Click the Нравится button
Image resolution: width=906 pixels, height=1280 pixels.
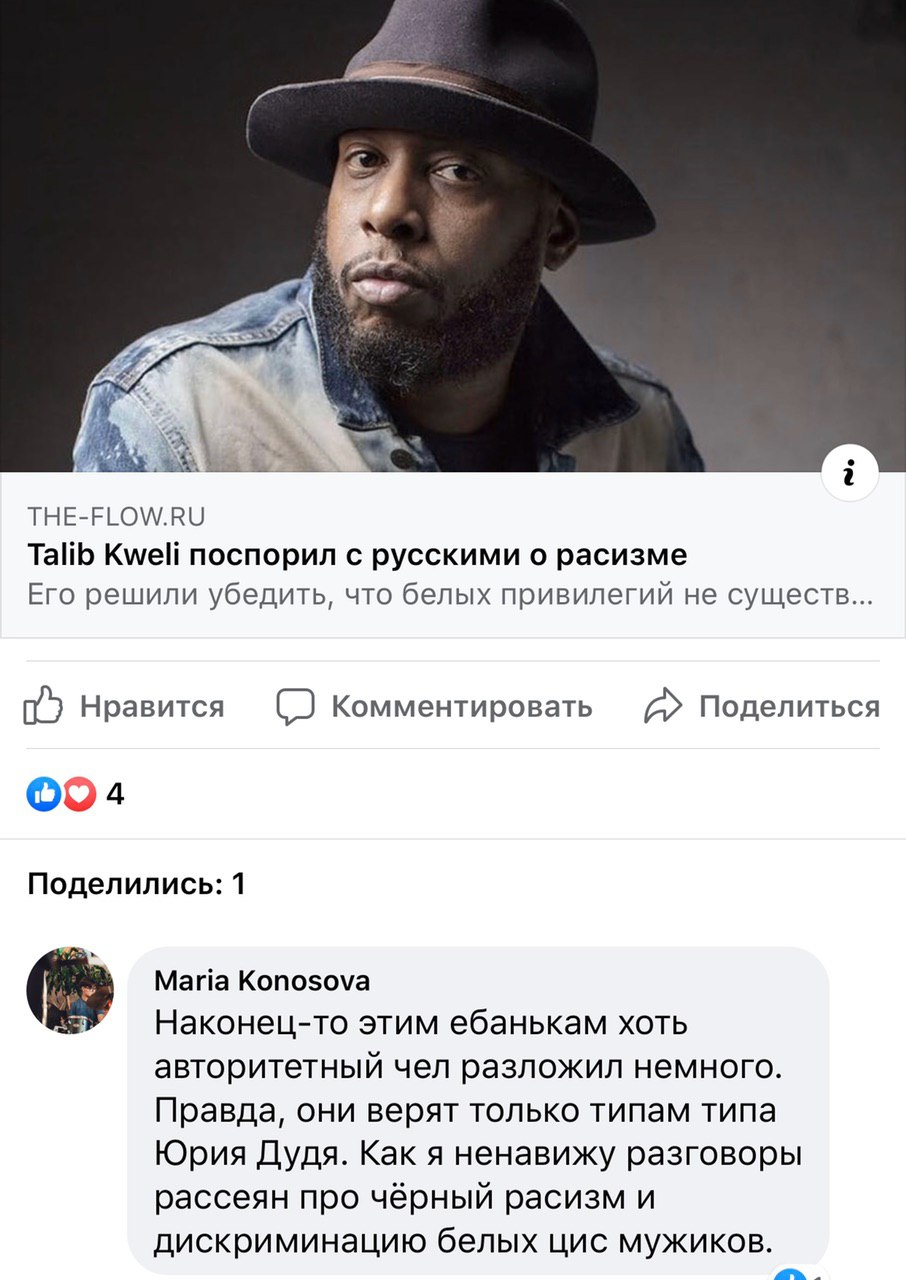pyautogui.click(x=124, y=707)
